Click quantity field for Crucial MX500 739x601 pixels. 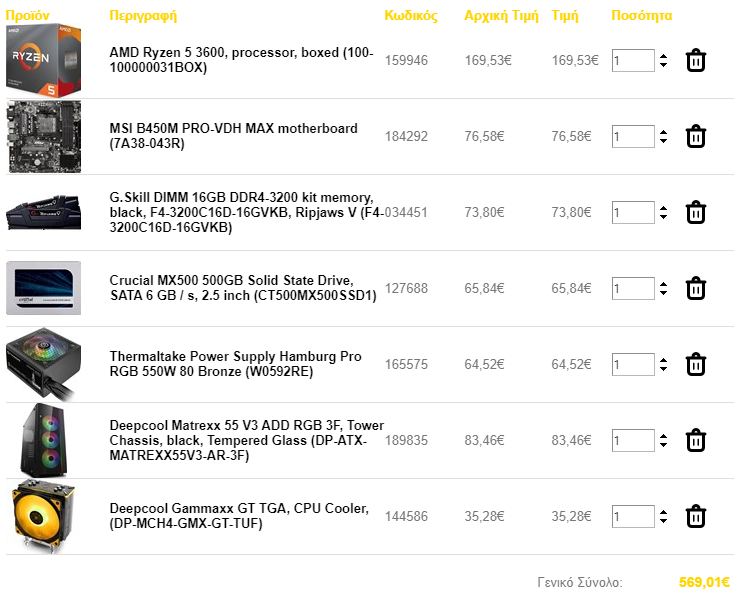tap(633, 288)
